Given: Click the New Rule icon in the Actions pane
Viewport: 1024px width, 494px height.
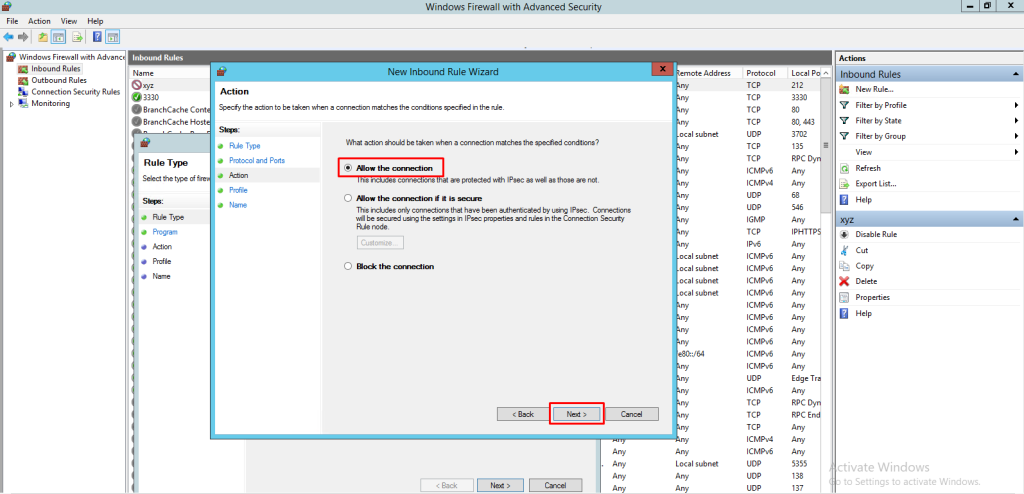Looking at the screenshot, I should 844,90.
